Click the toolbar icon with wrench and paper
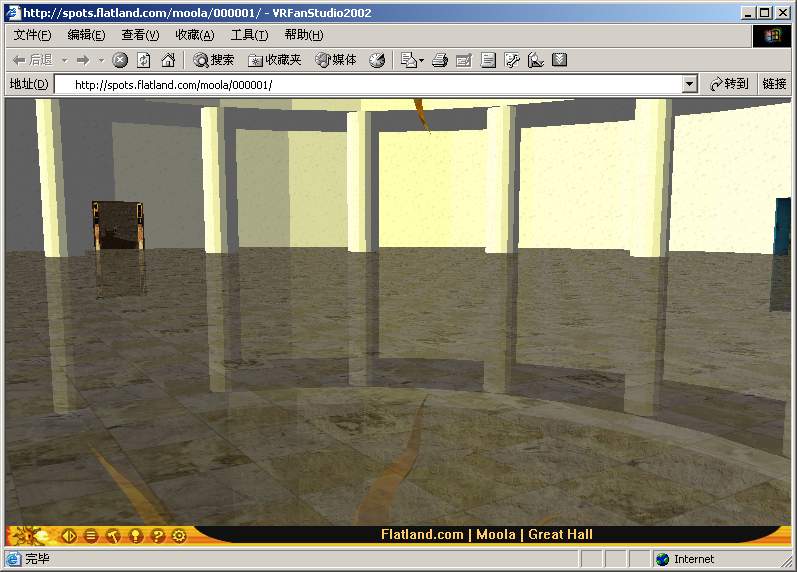This screenshot has width=797, height=572. [512, 61]
